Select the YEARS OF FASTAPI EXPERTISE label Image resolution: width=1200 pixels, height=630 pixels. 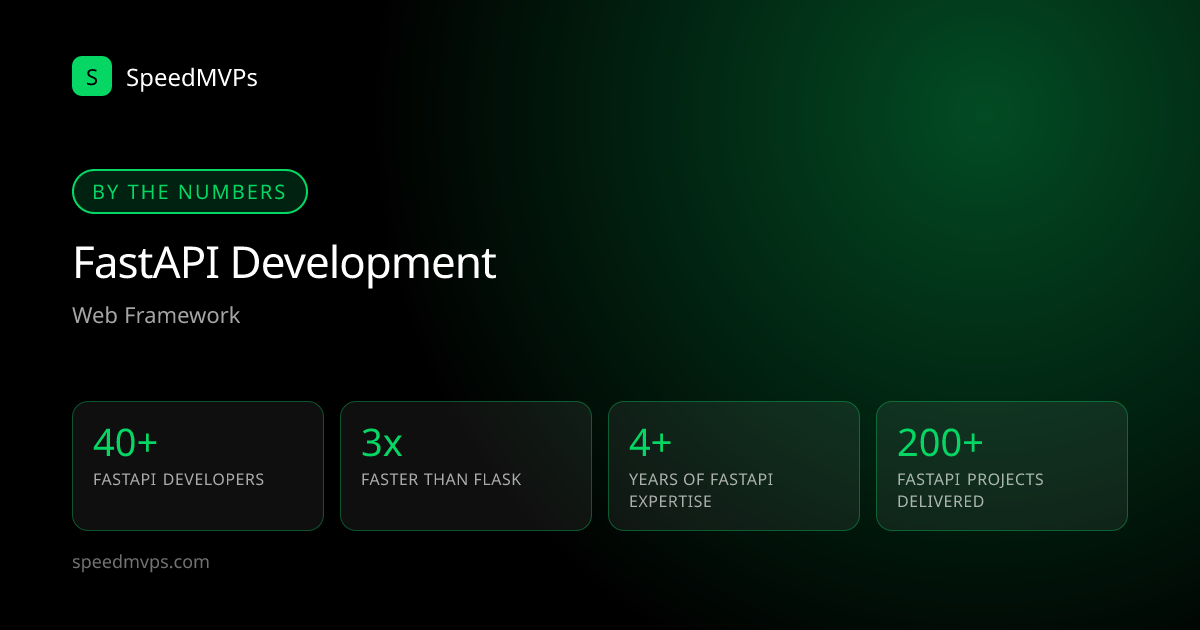click(x=701, y=491)
